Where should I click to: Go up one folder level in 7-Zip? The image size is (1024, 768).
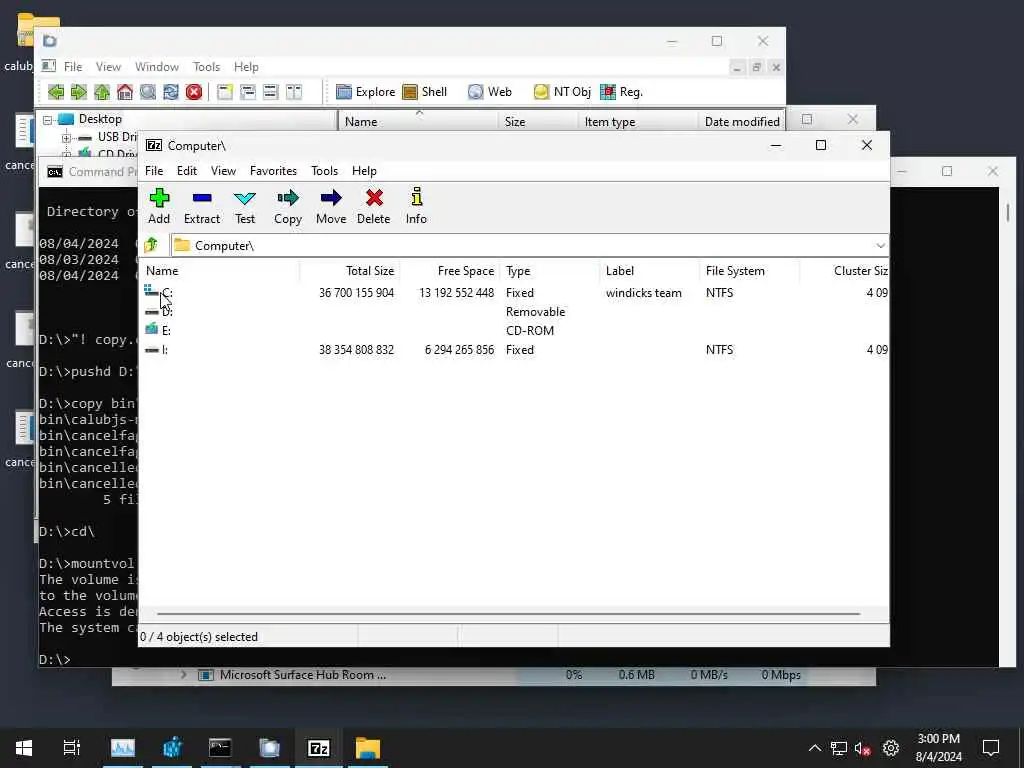click(x=152, y=245)
